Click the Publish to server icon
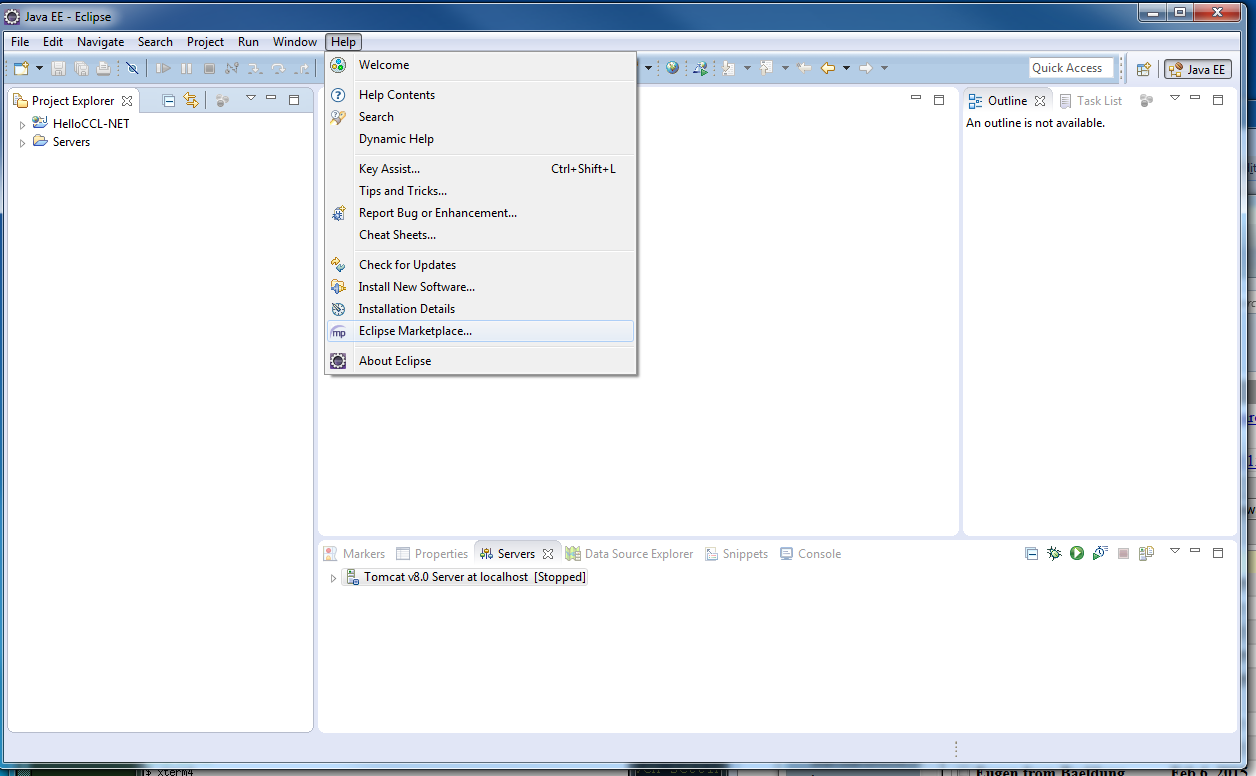1256x776 pixels. click(1146, 553)
